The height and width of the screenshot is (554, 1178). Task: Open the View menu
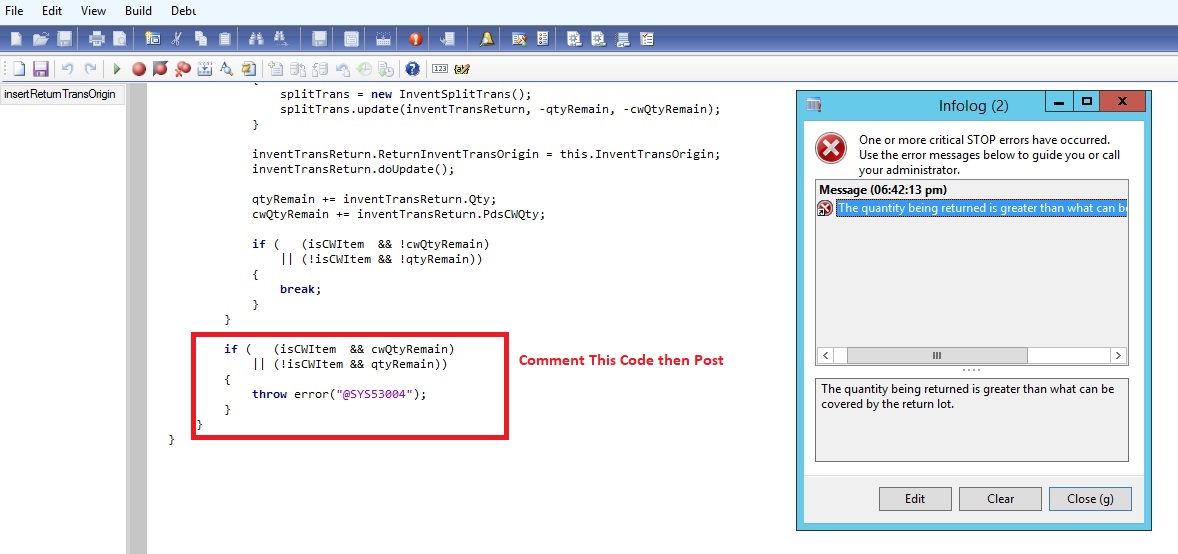[x=93, y=11]
